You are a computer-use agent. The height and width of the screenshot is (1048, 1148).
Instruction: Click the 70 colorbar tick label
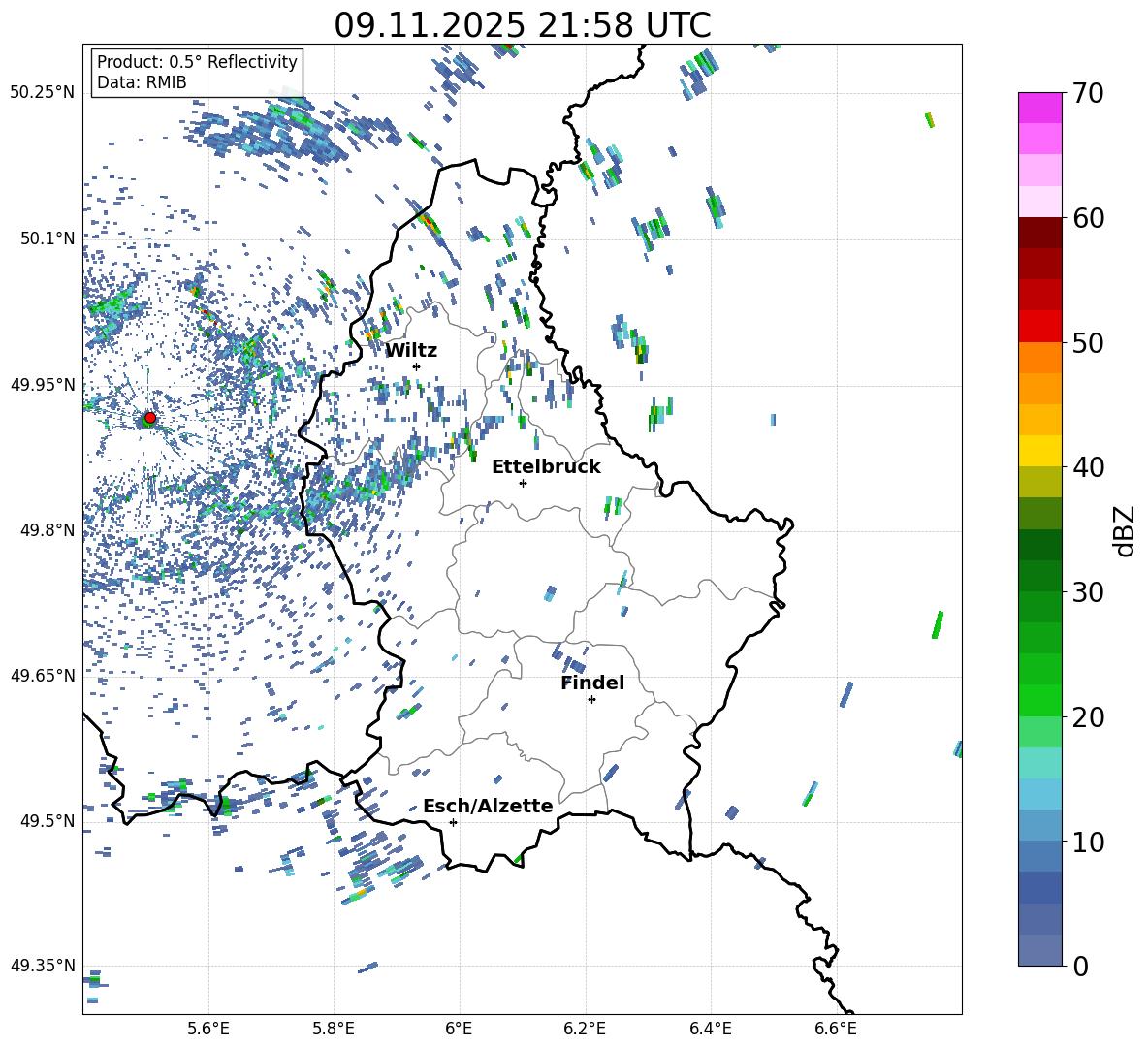(x=1088, y=93)
